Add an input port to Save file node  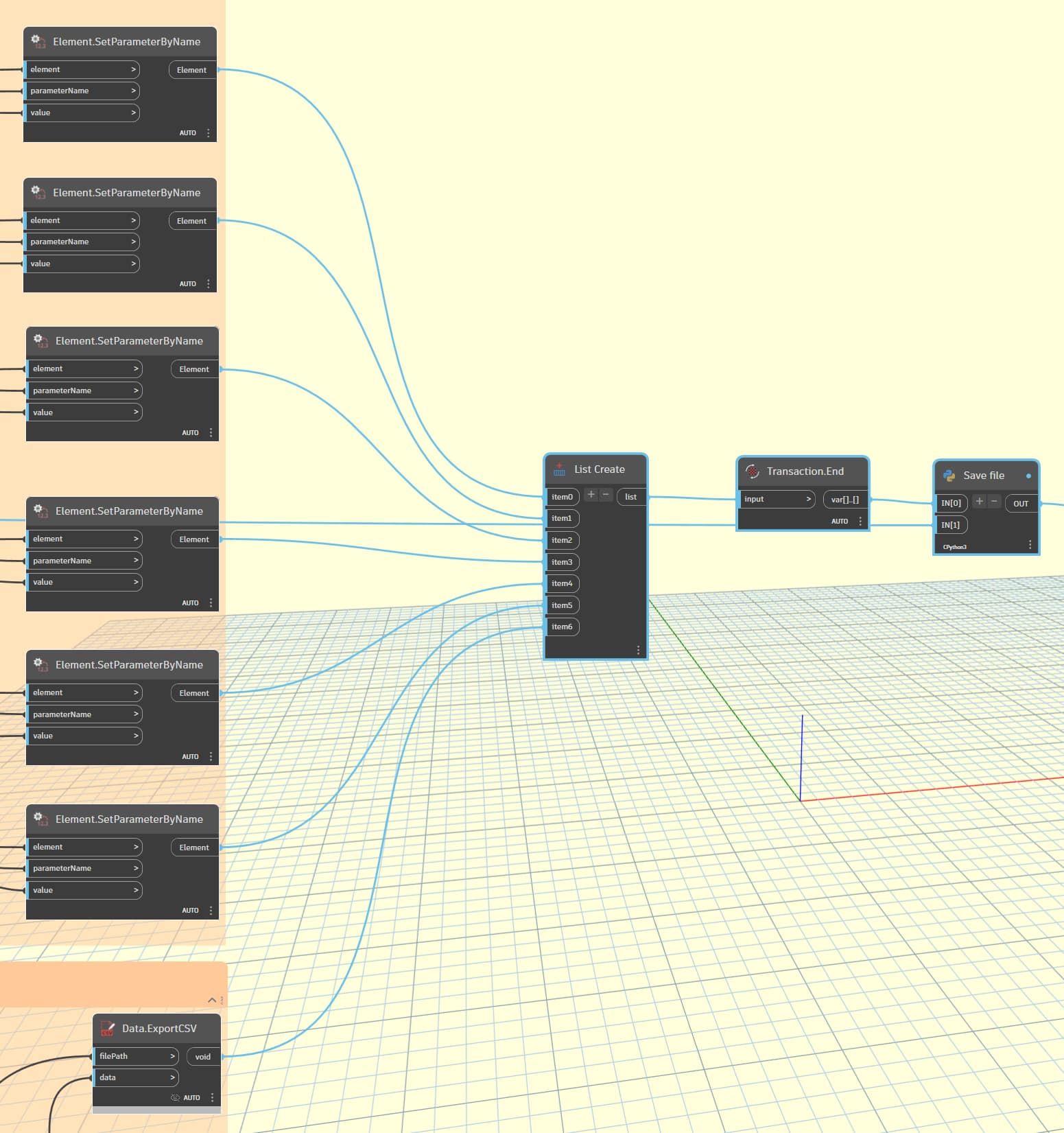[x=980, y=502]
